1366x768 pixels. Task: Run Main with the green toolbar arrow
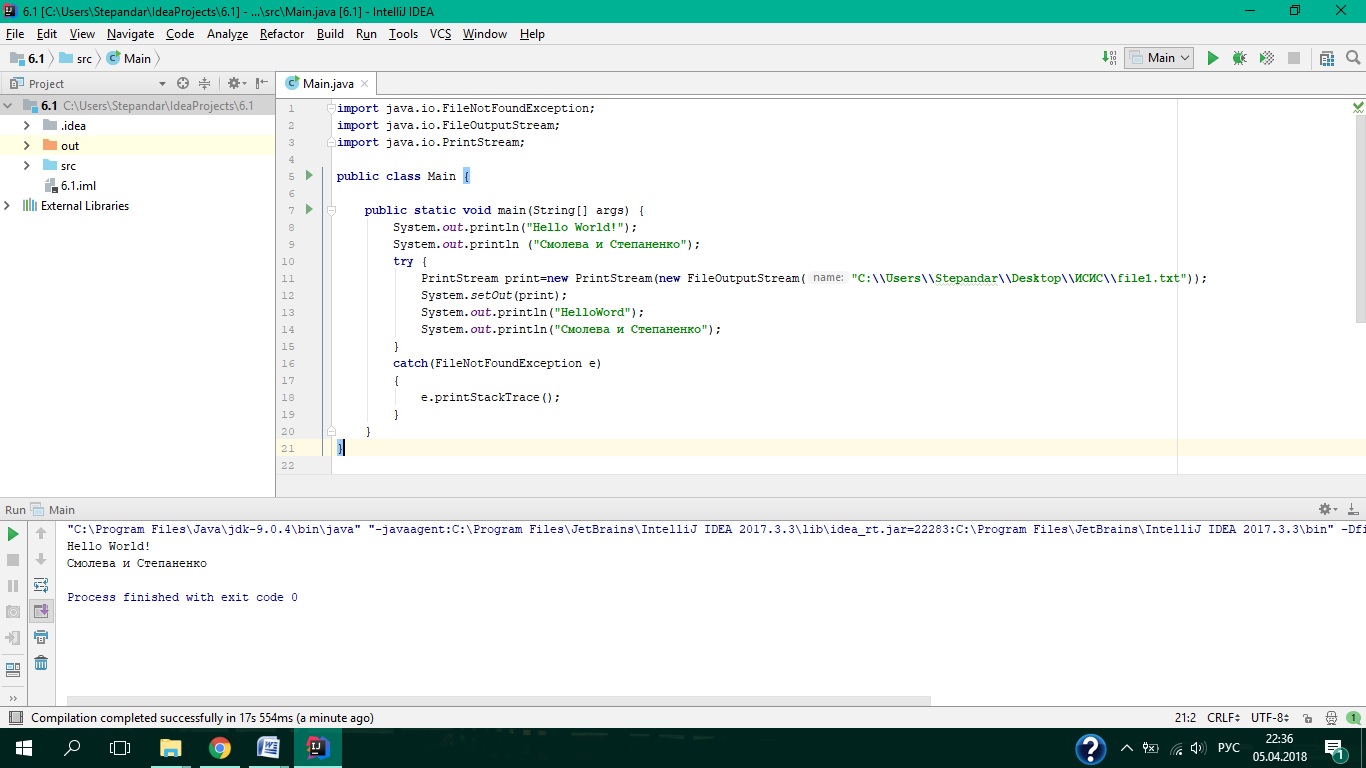click(1213, 58)
